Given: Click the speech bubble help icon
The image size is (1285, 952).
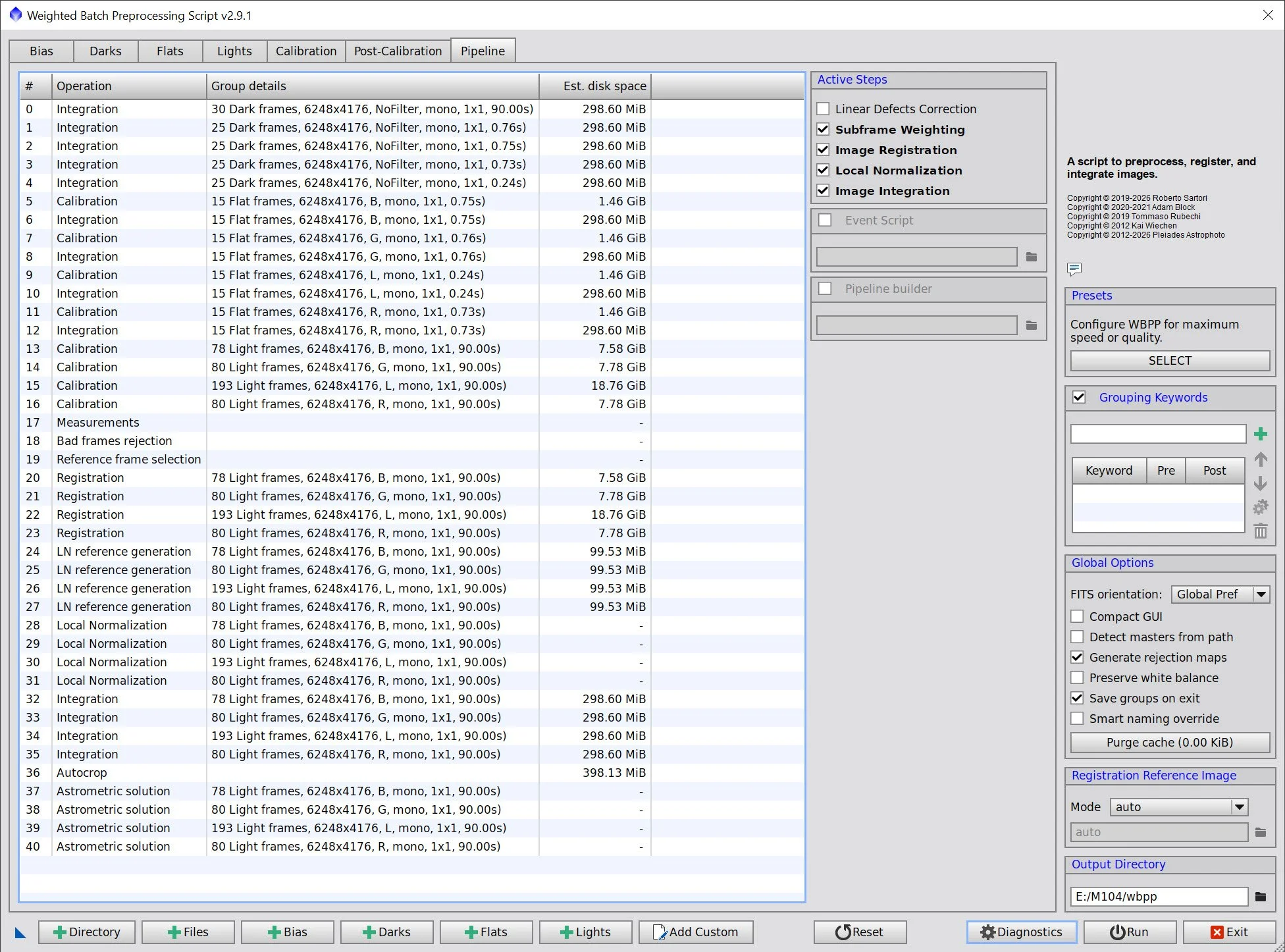Looking at the screenshot, I should (1074, 269).
